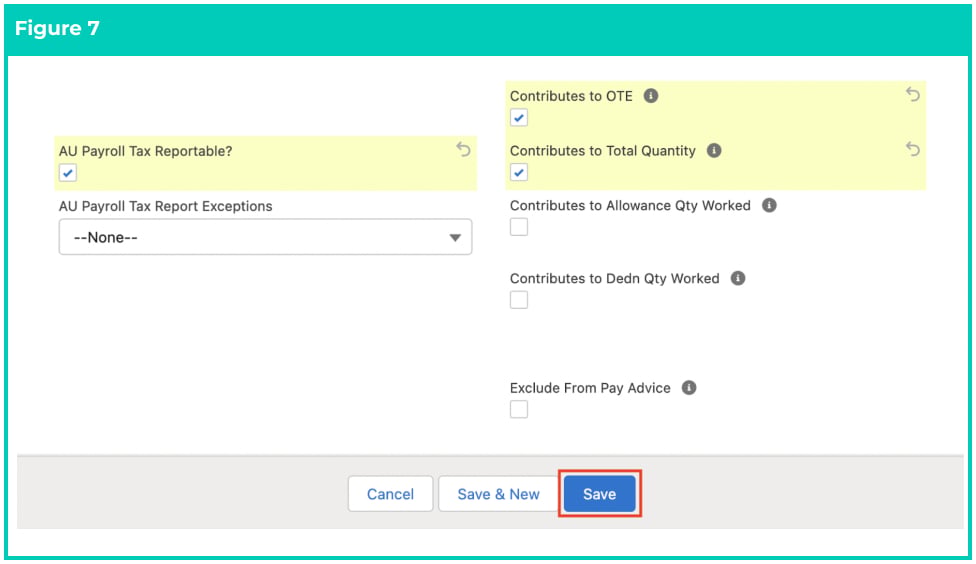
Task: Save the record with Save button
Action: click(599, 494)
